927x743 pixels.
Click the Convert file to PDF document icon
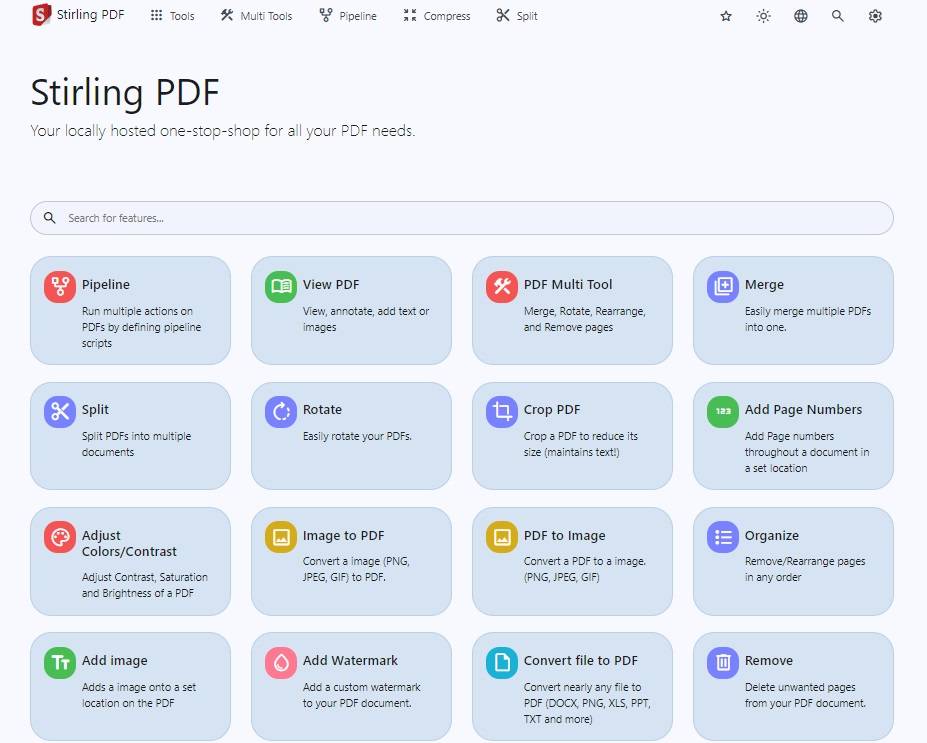coord(502,663)
